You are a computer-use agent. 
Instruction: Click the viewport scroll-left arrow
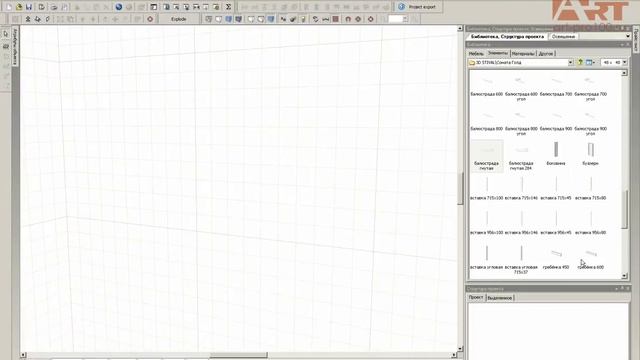click(x=23, y=355)
